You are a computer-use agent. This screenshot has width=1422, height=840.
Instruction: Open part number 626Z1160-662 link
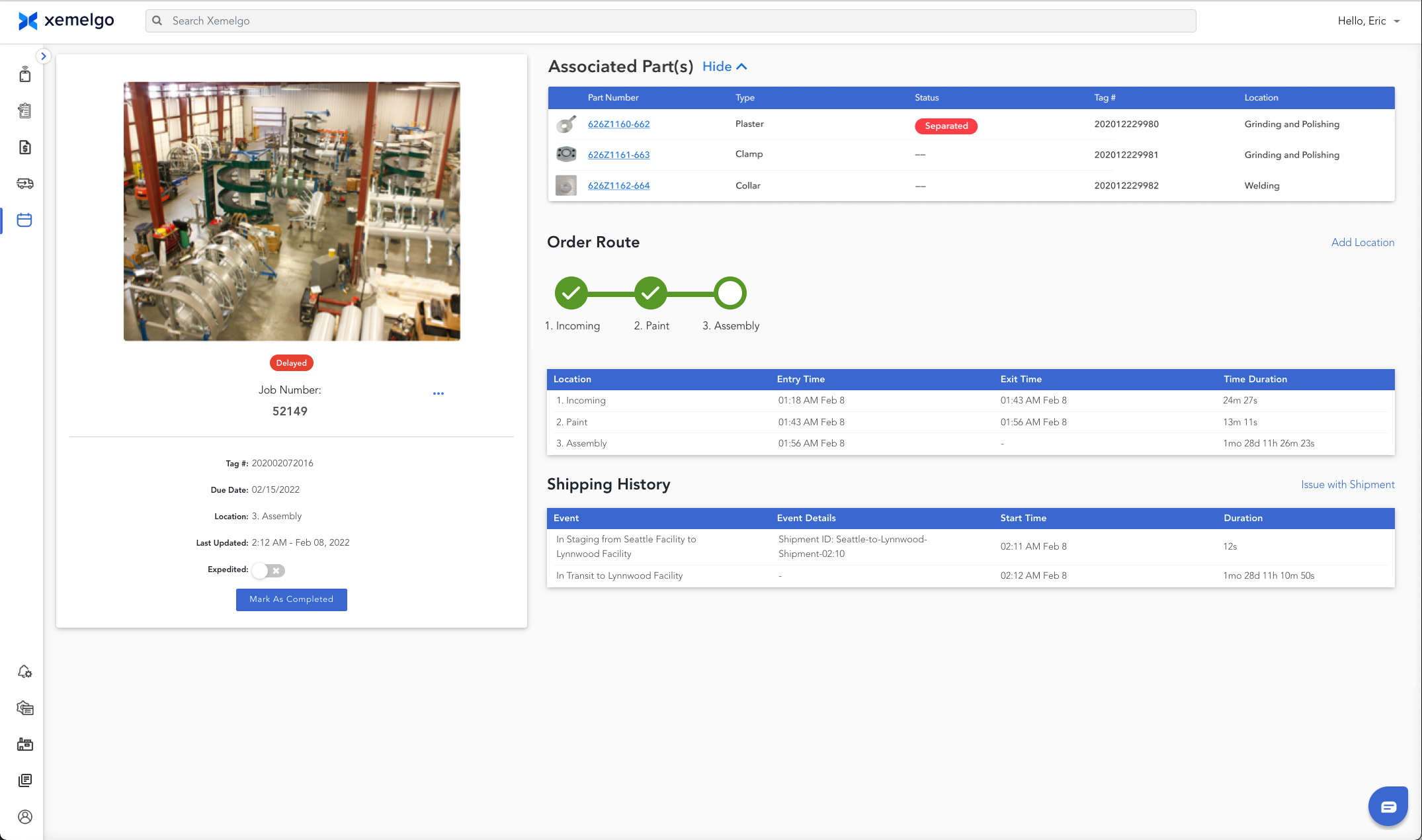point(618,124)
